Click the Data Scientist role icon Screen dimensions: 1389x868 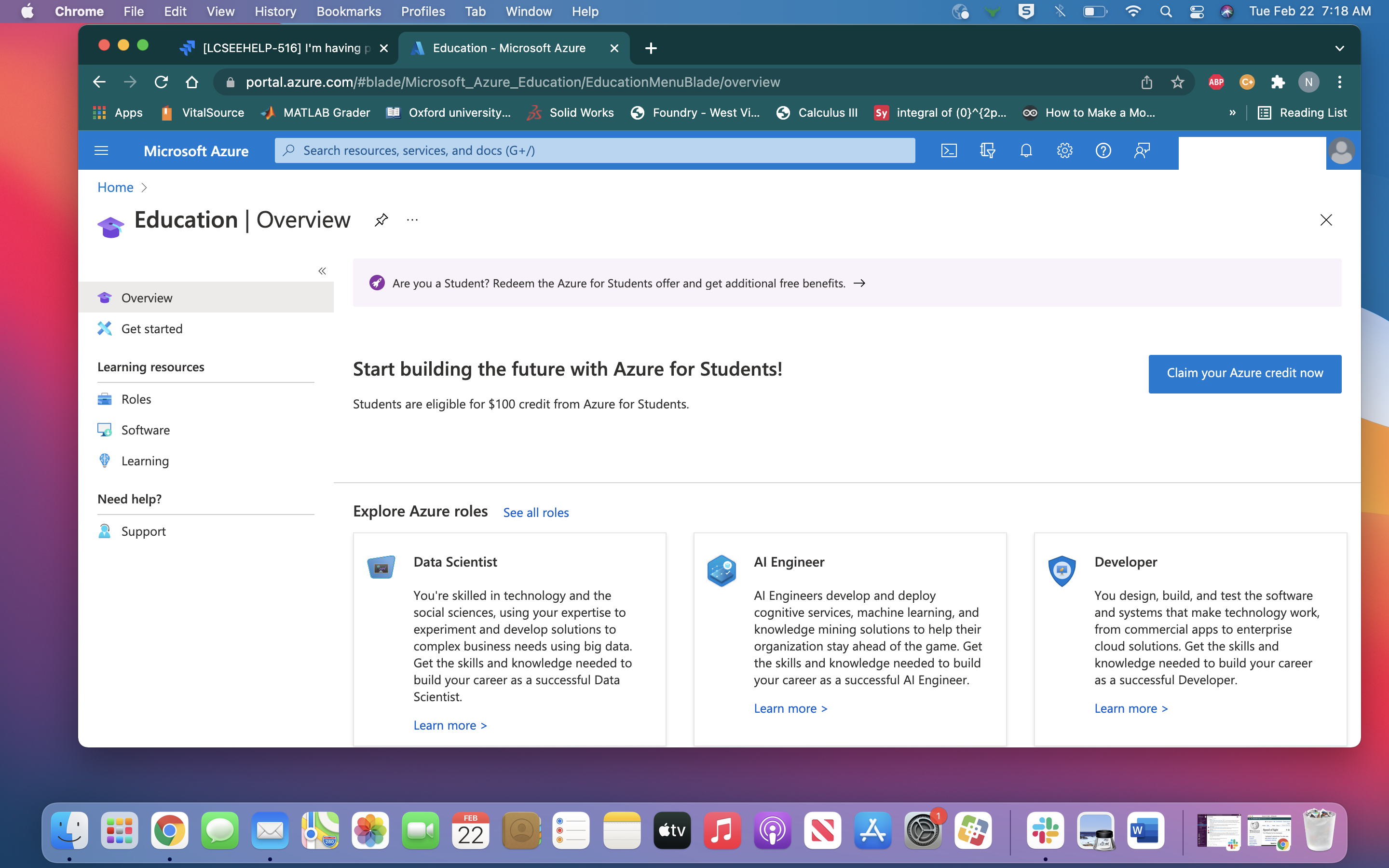point(381,567)
